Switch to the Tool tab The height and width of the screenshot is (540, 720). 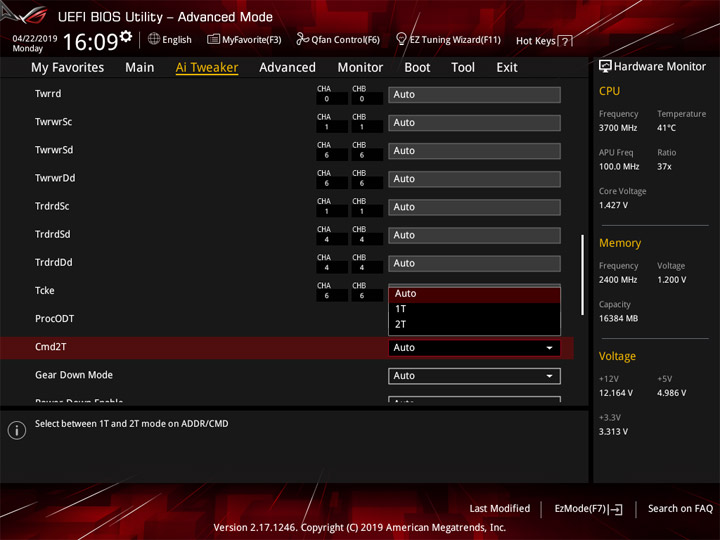(463, 68)
